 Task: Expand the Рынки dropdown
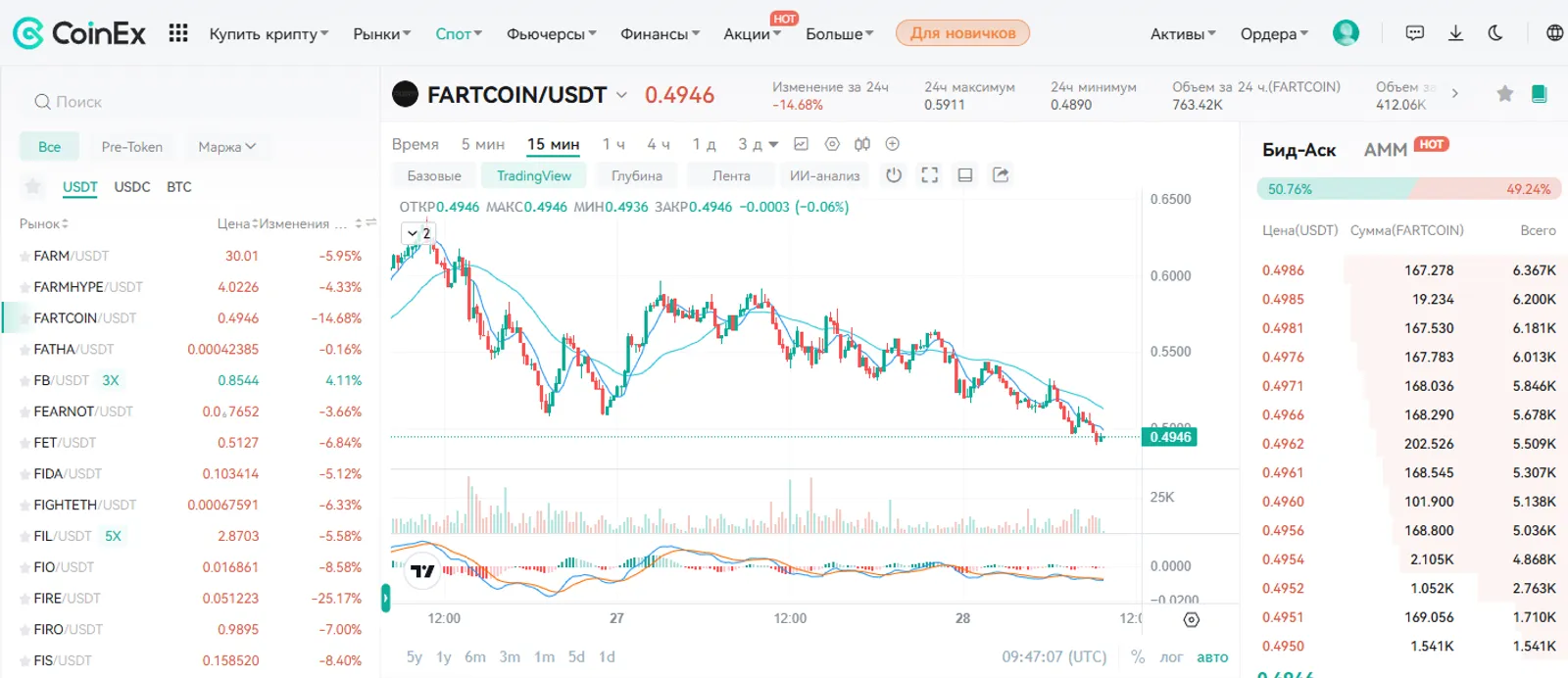pos(382,33)
